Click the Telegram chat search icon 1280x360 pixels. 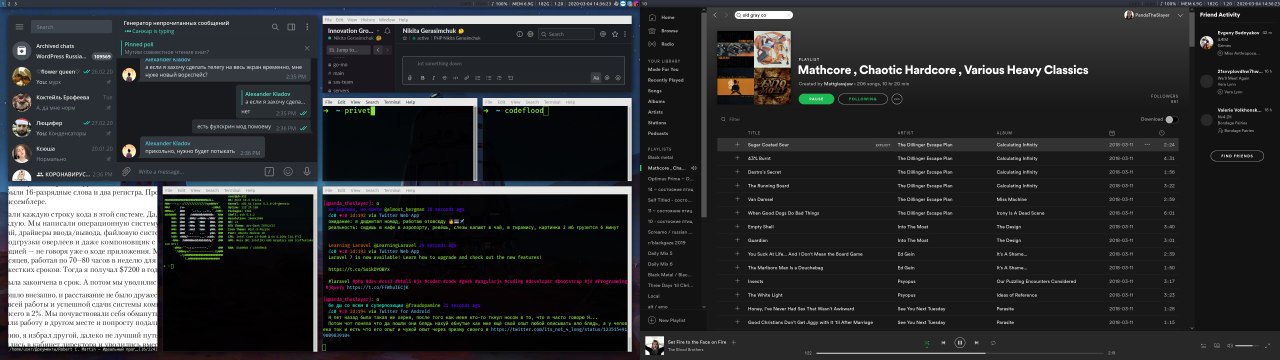pyautogui.click(x=275, y=27)
